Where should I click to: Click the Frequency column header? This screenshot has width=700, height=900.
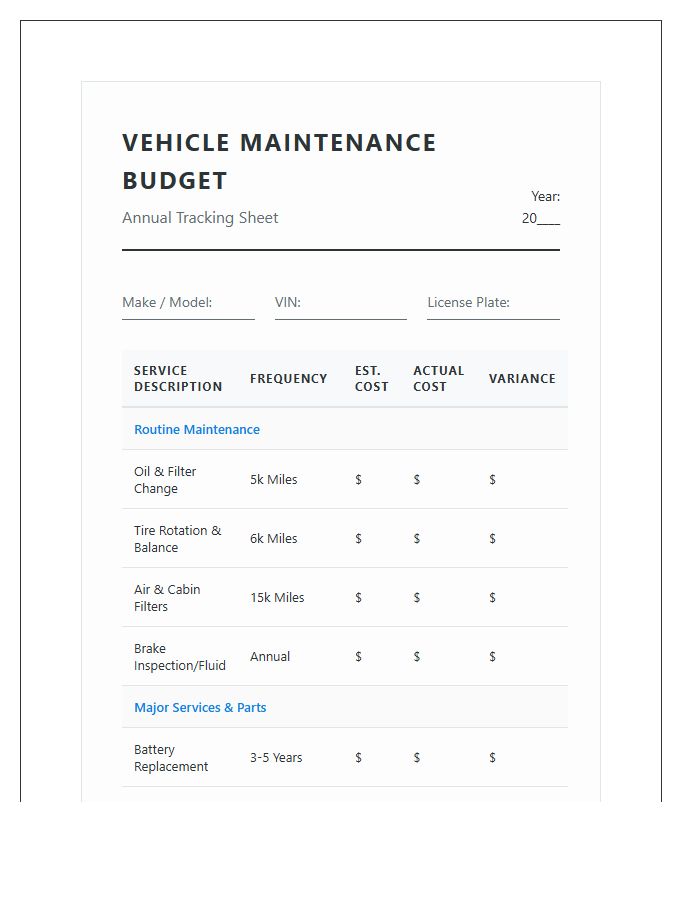(x=289, y=378)
